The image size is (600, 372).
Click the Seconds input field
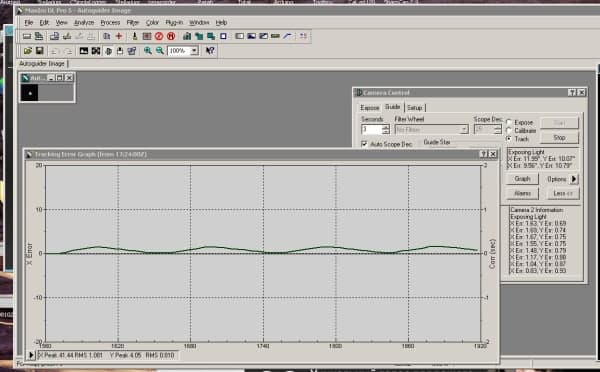pos(372,130)
